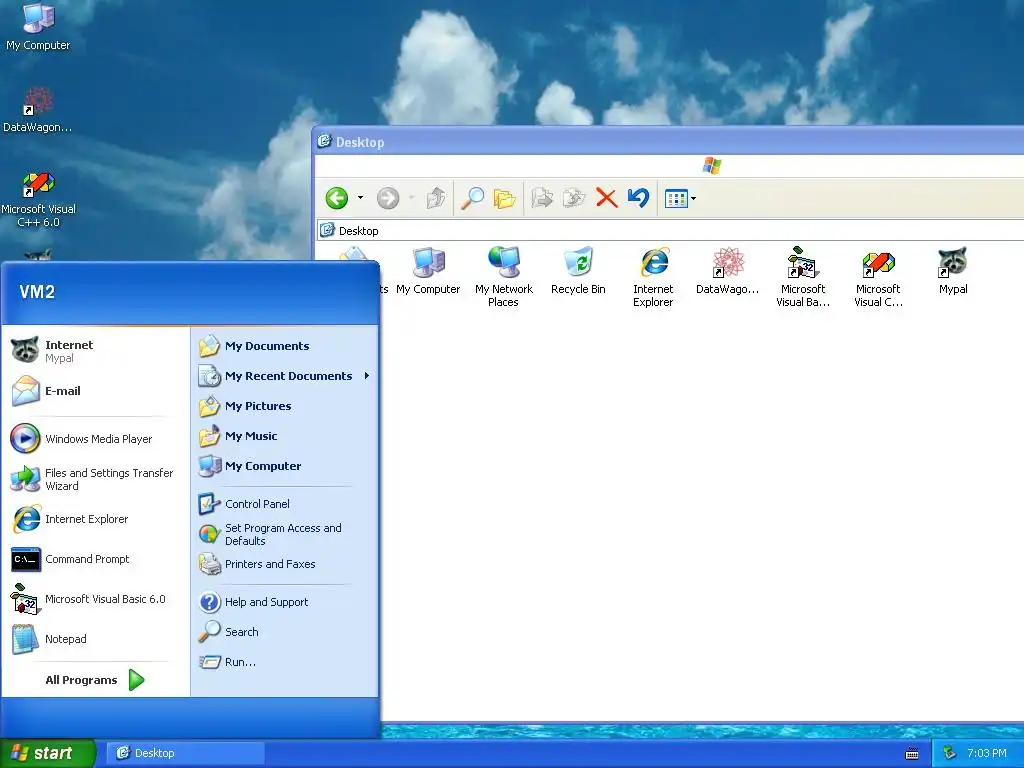Select Microsoft Visual C... shortcut in window
Viewport: 1024px width, 768px height.
878,278
